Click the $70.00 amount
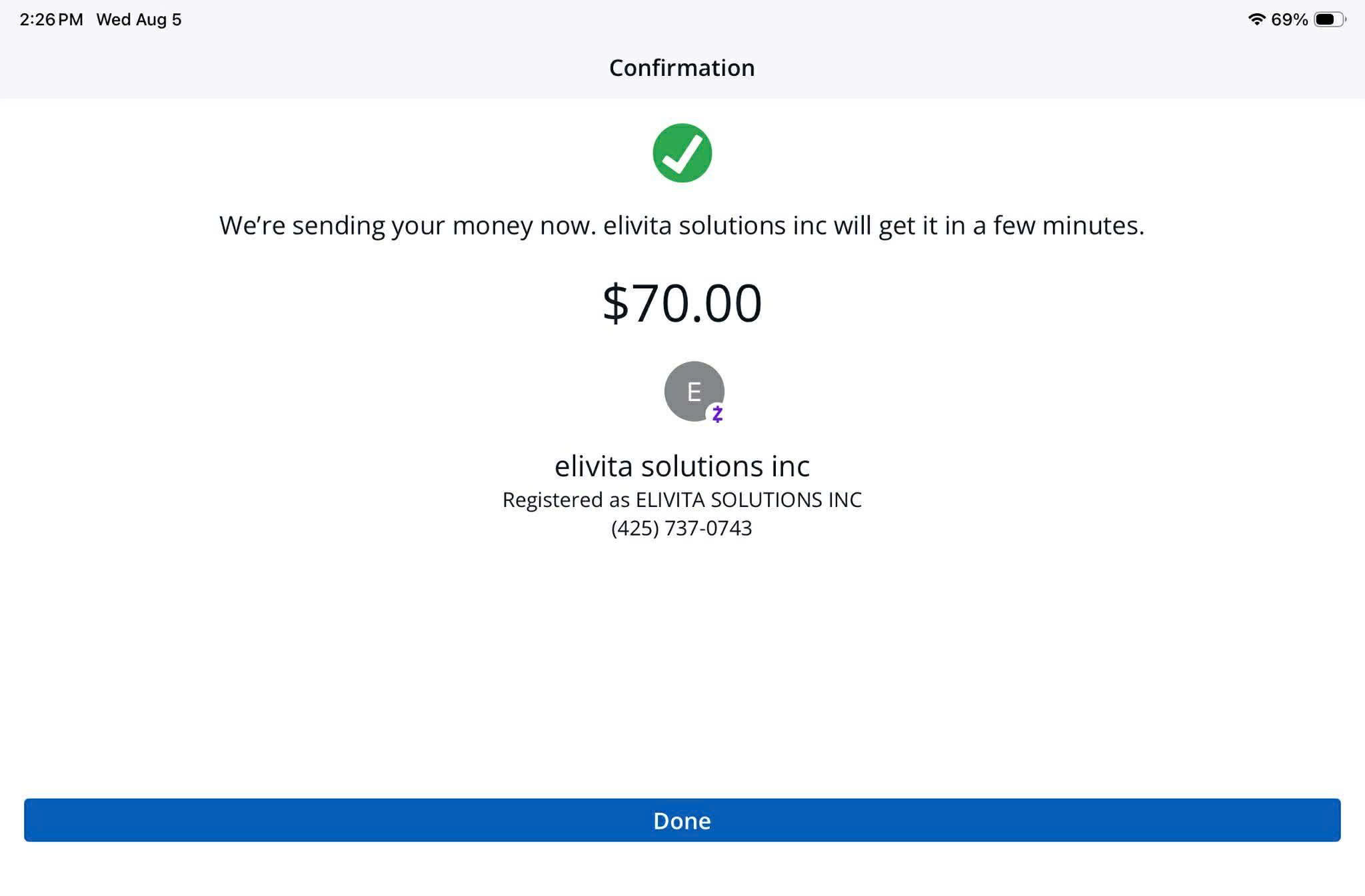 click(682, 303)
